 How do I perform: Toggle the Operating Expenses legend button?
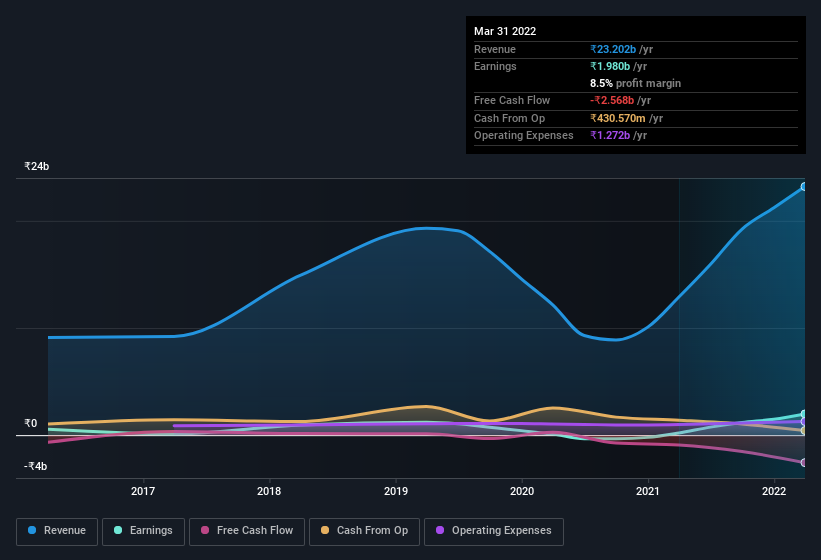[x=493, y=531]
